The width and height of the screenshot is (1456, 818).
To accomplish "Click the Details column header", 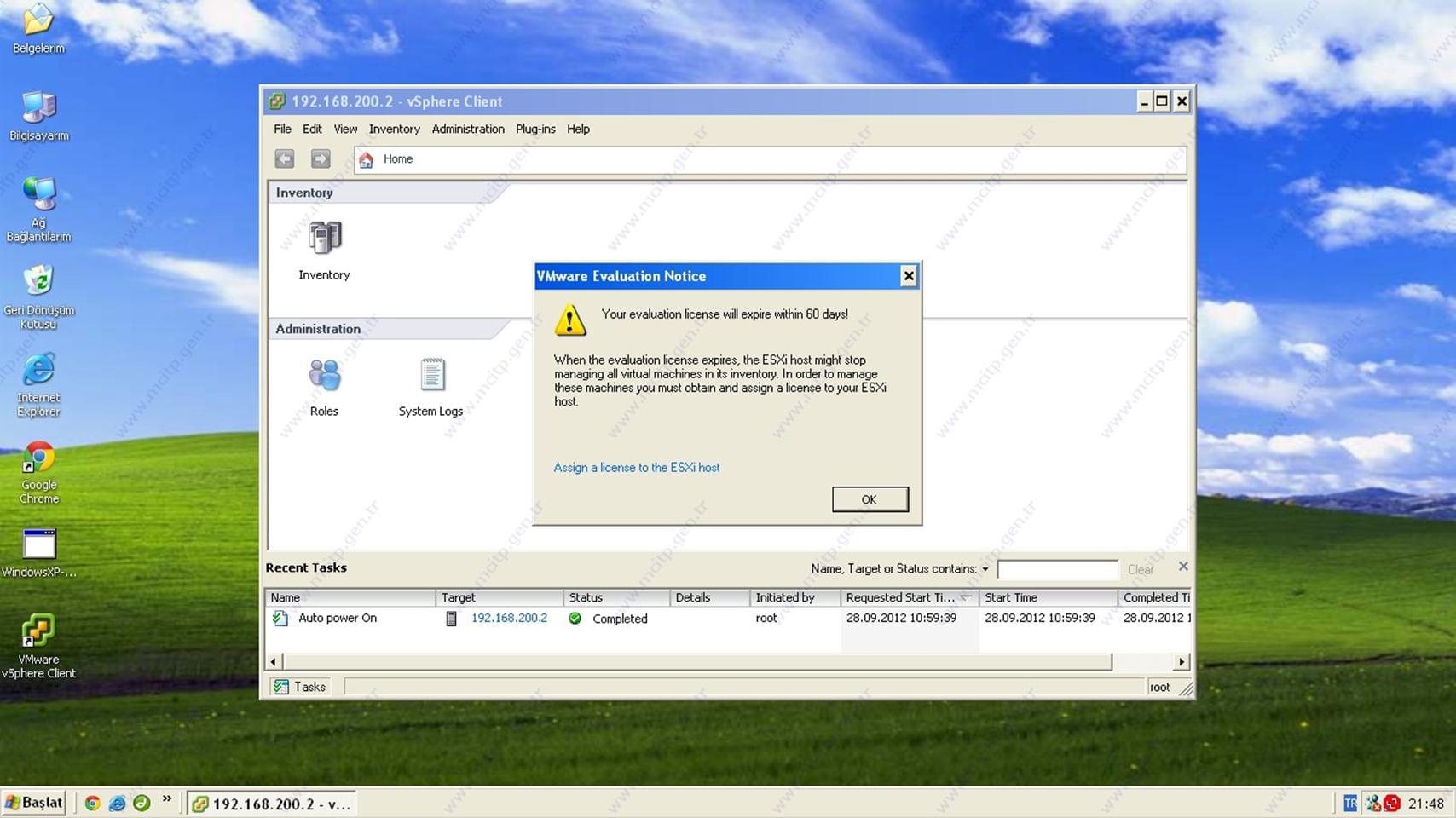I will [710, 598].
